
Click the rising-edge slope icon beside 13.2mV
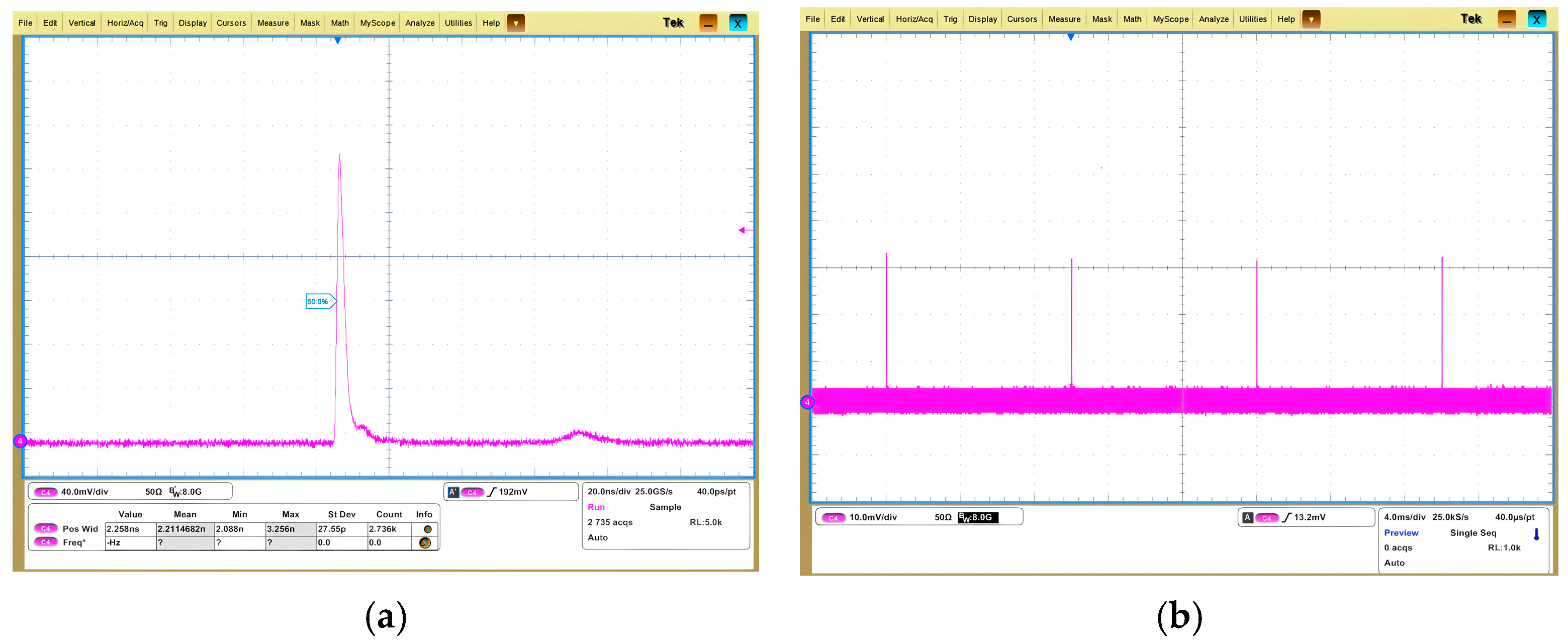1286,517
